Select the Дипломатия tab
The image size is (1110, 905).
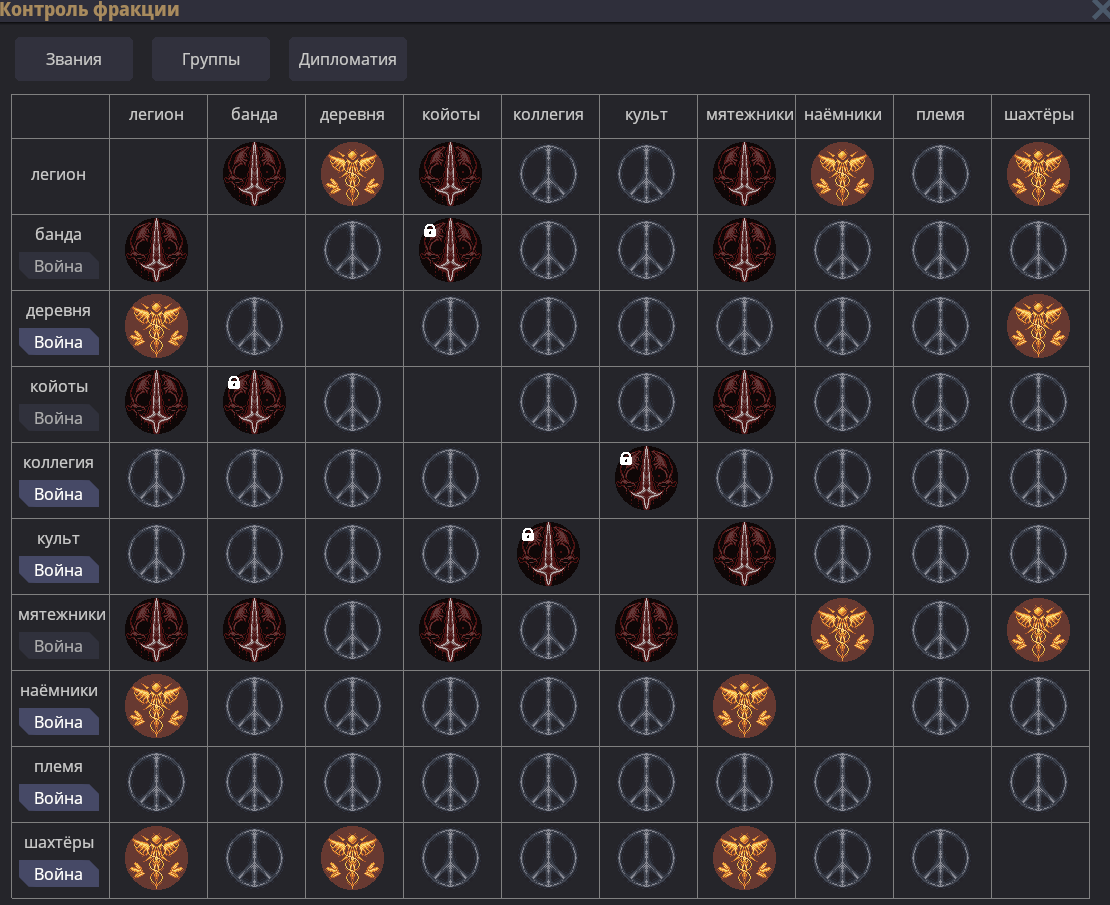click(x=347, y=58)
